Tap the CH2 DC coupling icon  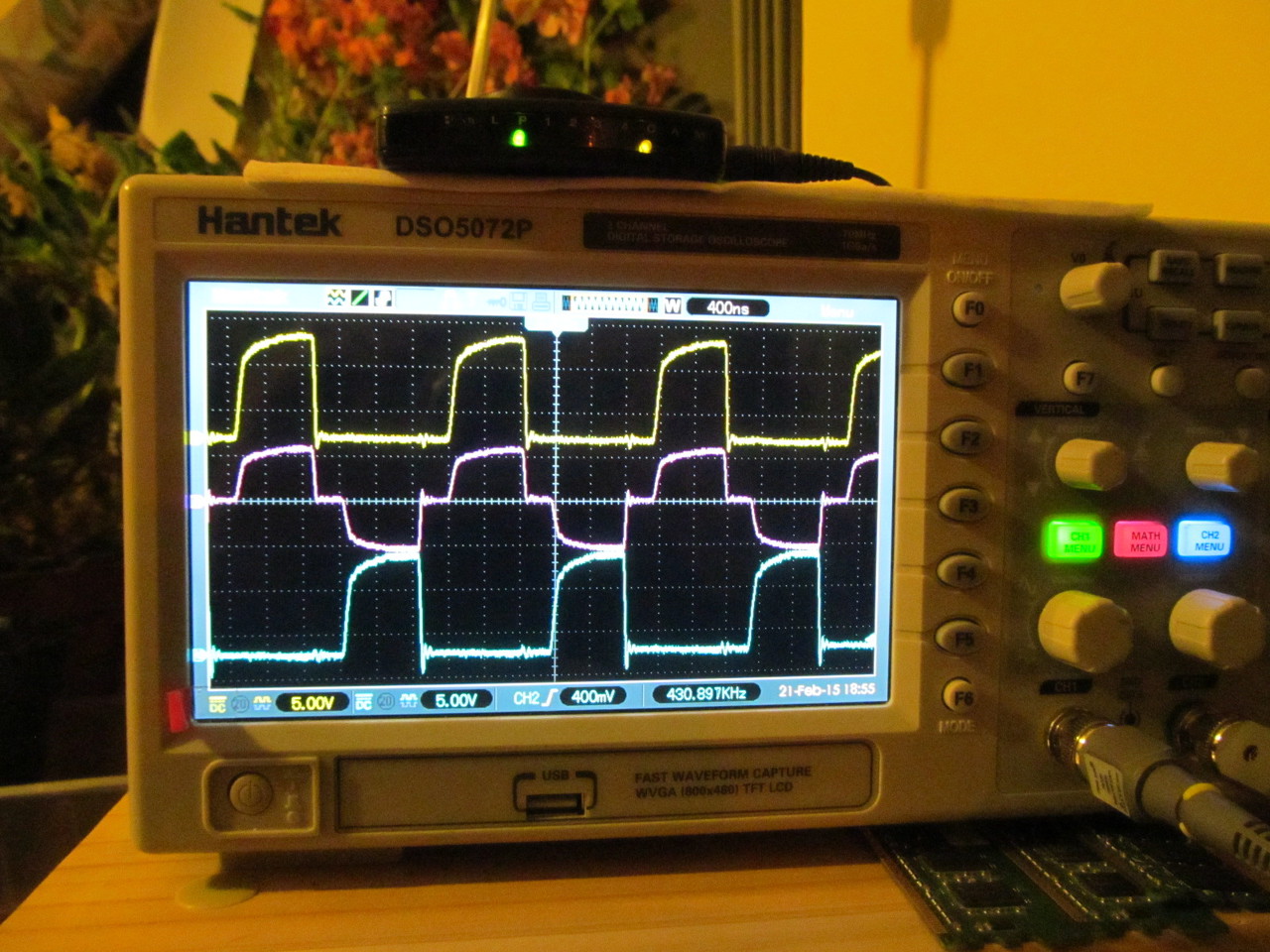pos(364,701)
